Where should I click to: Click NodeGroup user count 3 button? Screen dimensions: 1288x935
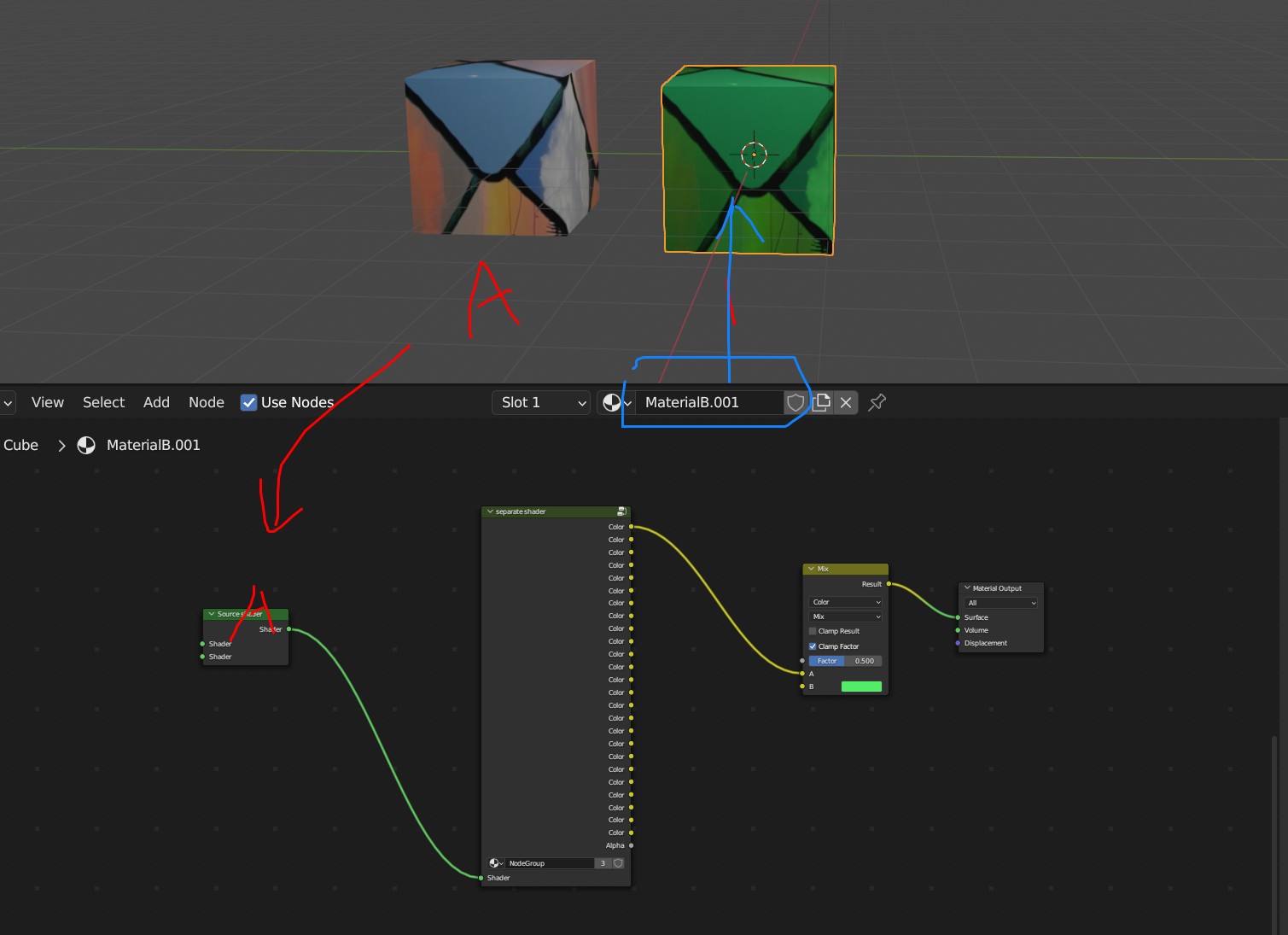603,863
